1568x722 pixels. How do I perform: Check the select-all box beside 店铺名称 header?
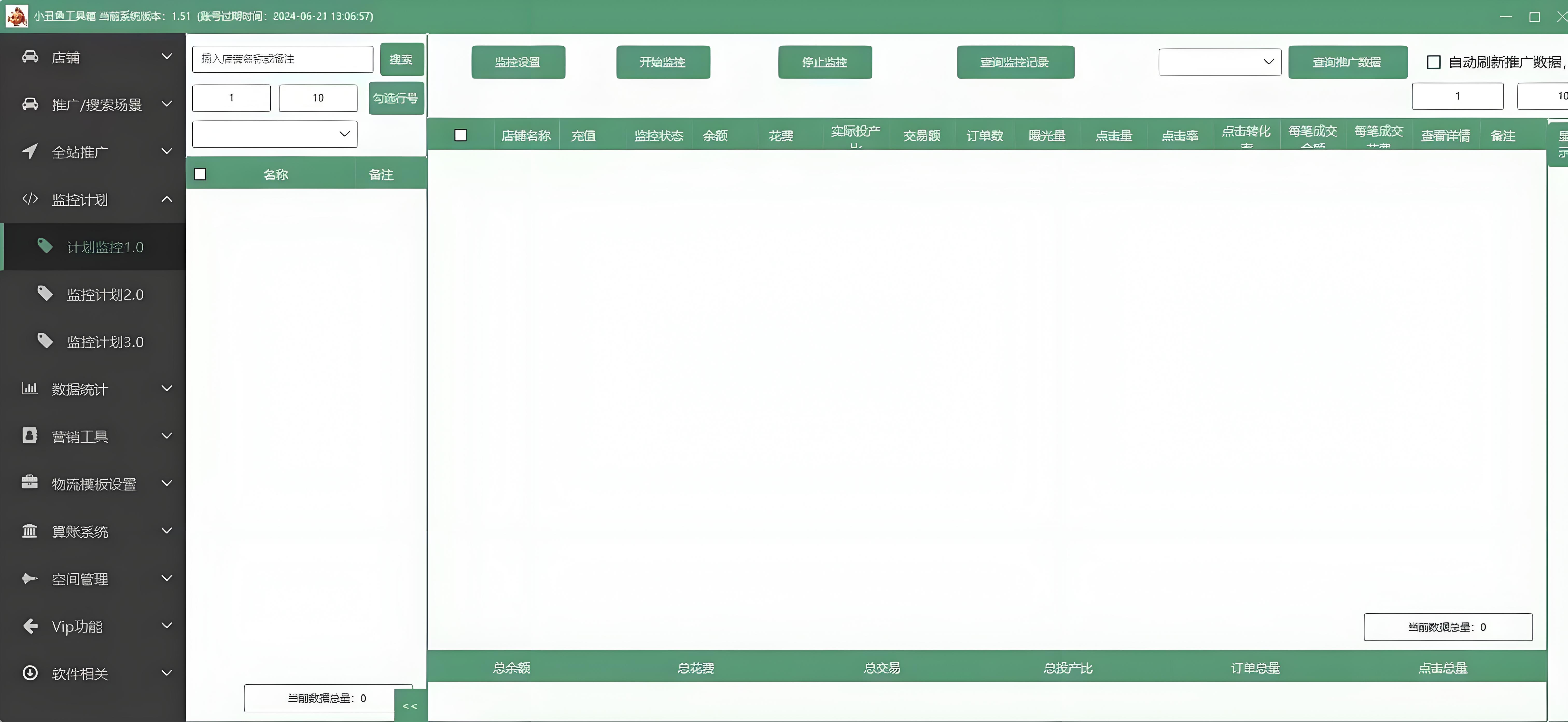tap(461, 135)
